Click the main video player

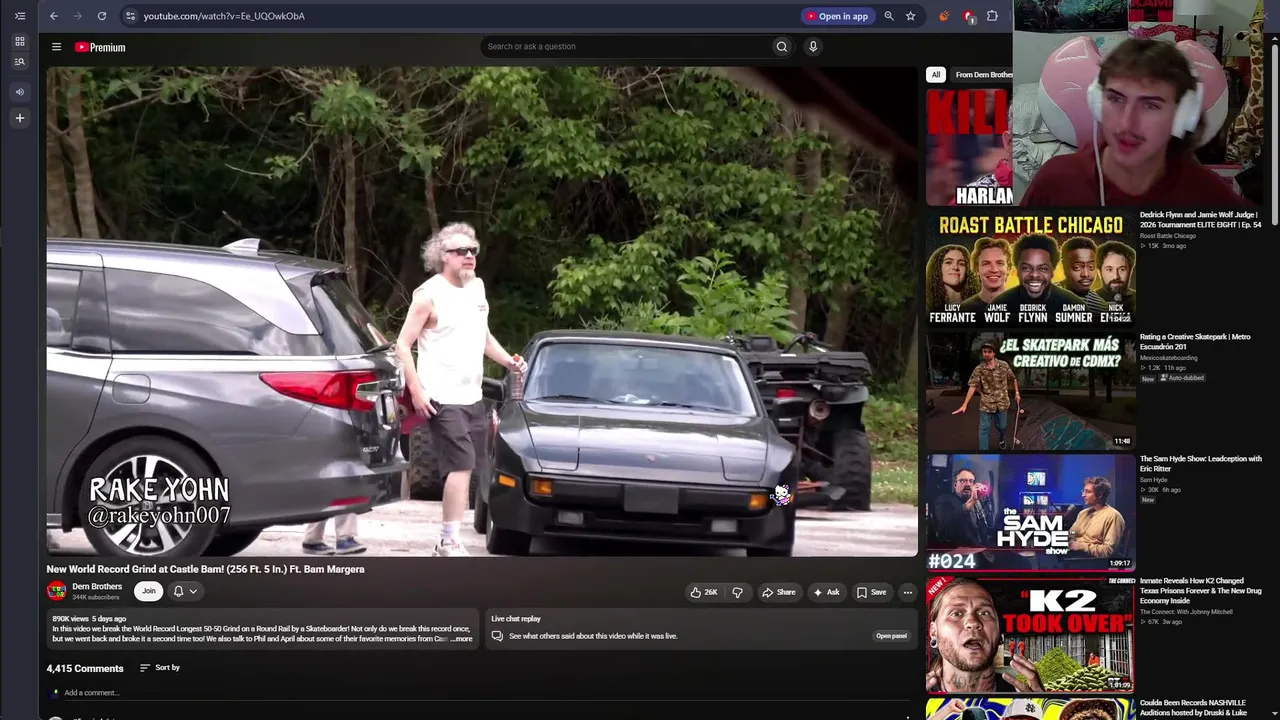(x=482, y=311)
